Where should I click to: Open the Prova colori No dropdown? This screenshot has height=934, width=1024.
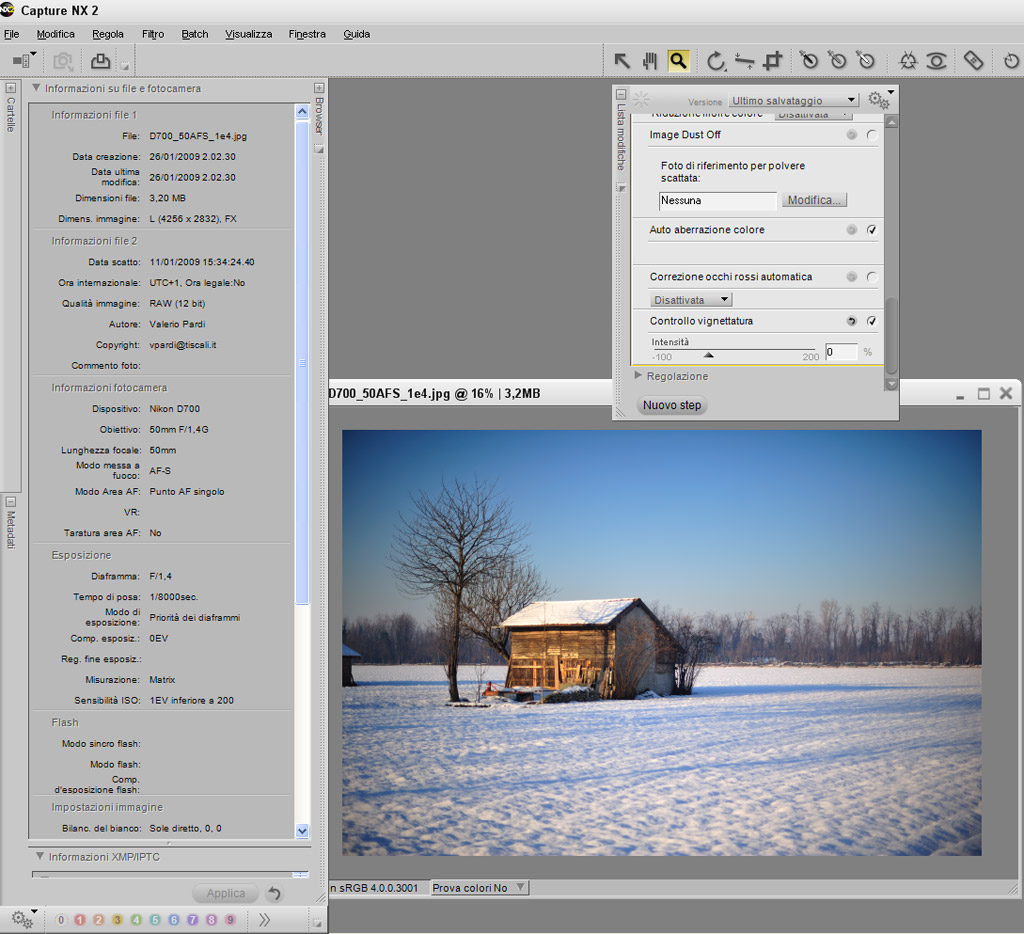pyautogui.click(x=479, y=888)
